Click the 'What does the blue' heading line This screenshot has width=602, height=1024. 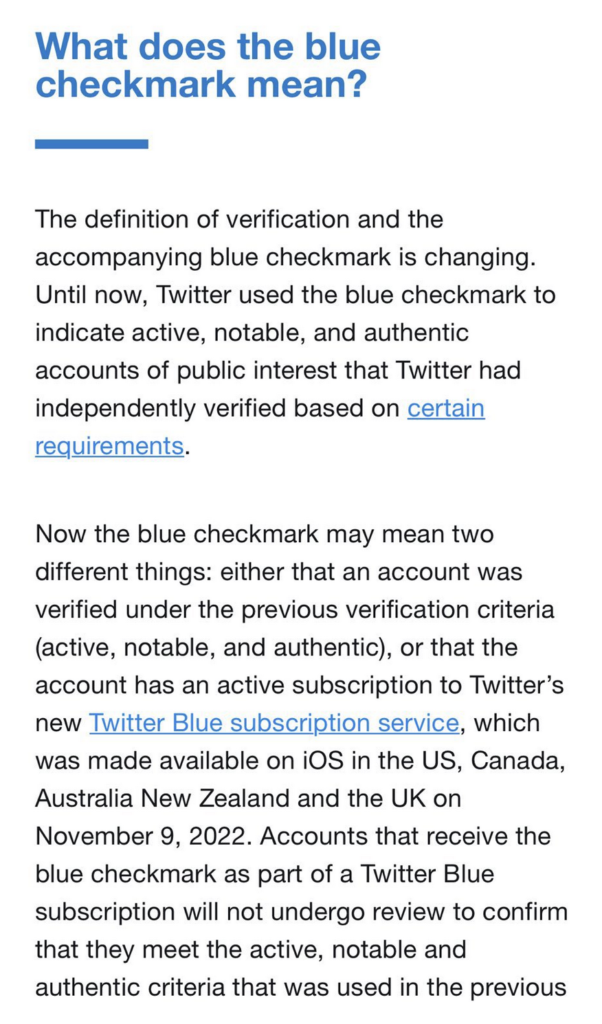tap(208, 46)
